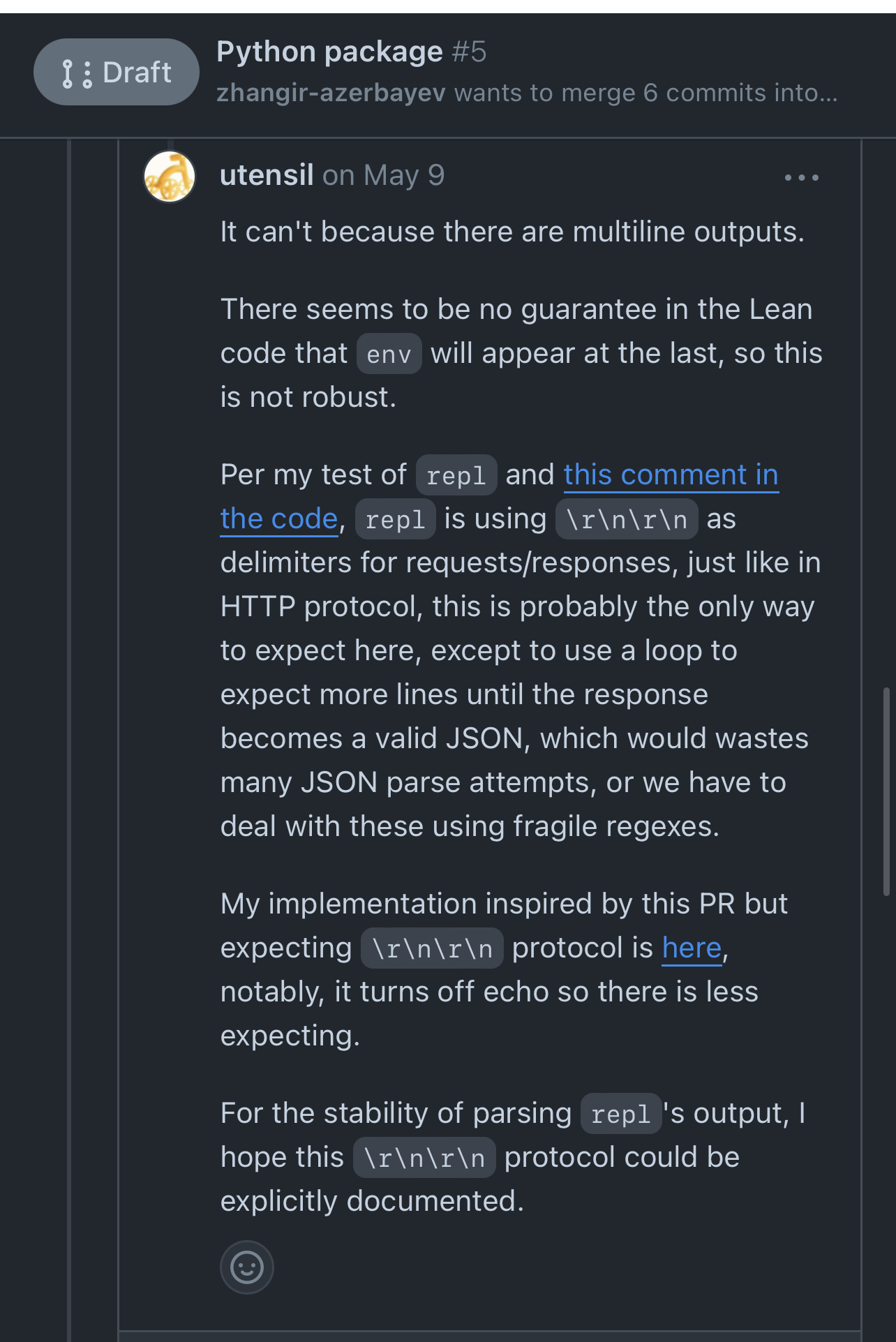The width and height of the screenshot is (896, 1342).
Task: Click the Draft pull request icon
Action: pyautogui.click(x=77, y=73)
